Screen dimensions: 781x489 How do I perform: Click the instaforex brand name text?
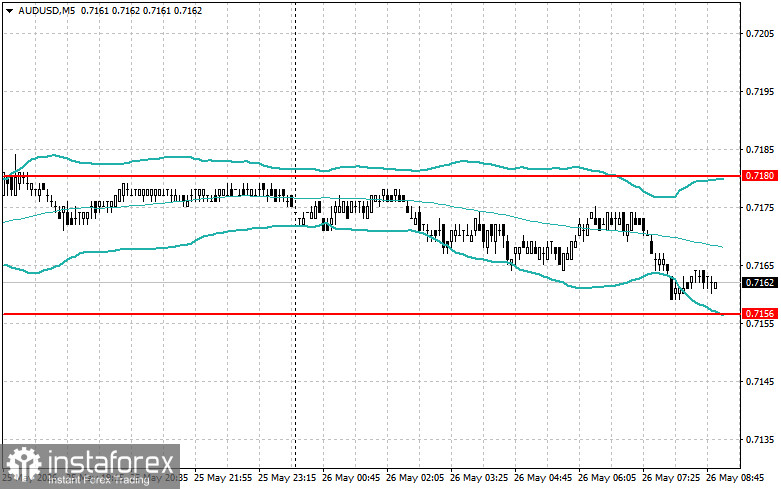point(111,462)
